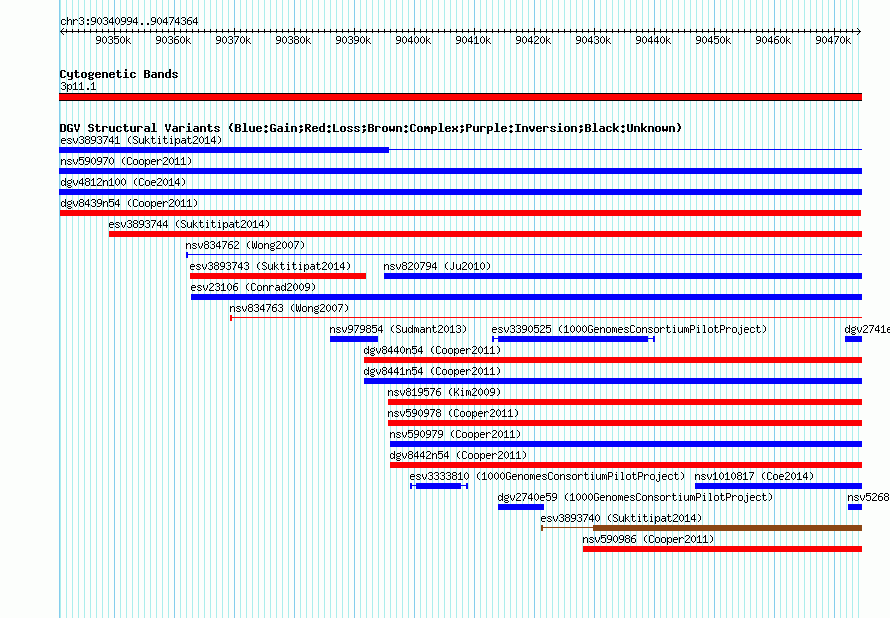The image size is (890, 618).
Task: Open the nsv820794 (Ju2010) label
Action: (x=437, y=266)
